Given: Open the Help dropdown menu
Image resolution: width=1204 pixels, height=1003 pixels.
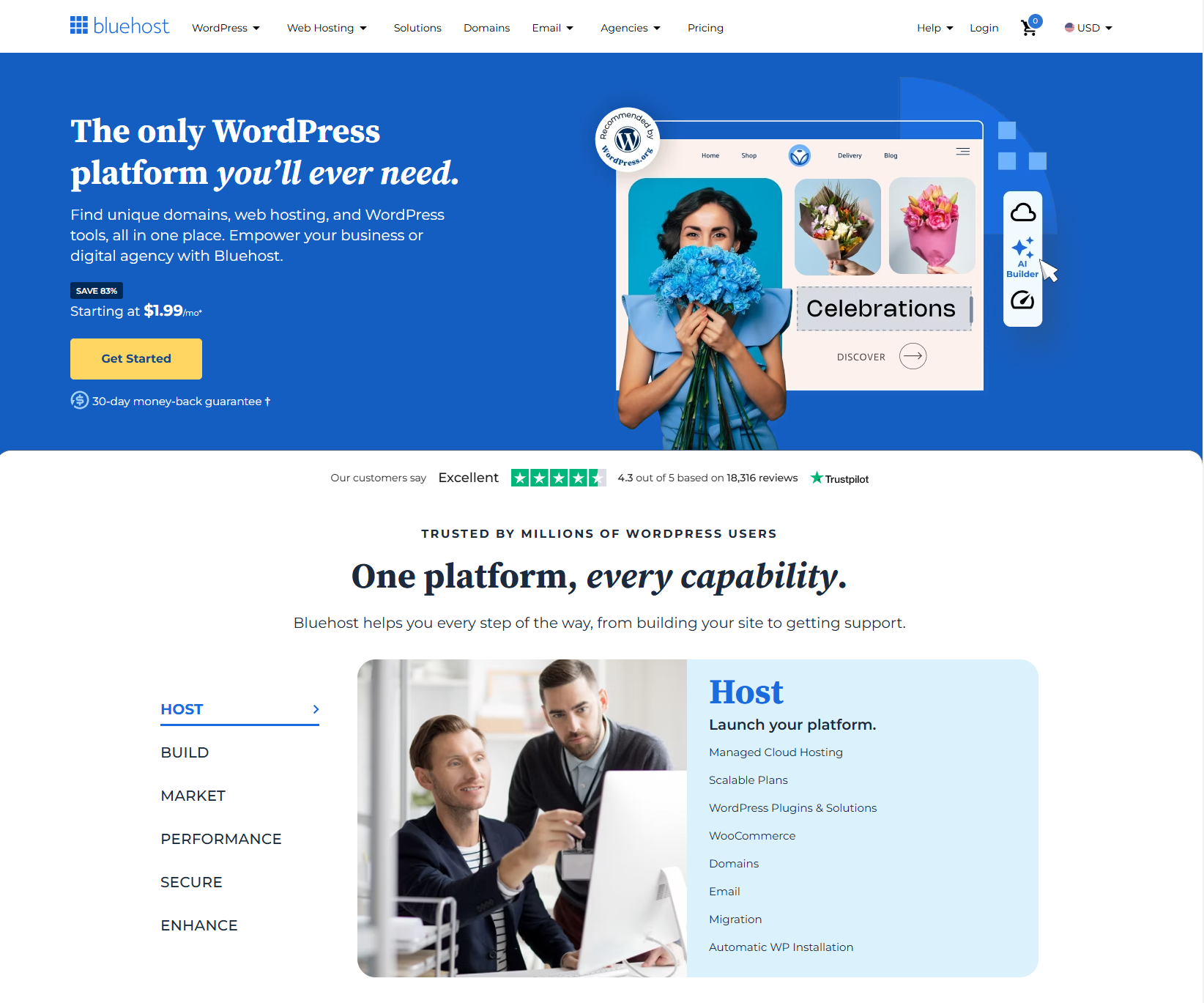Looking at the screenshot, I should coord(934,28).
